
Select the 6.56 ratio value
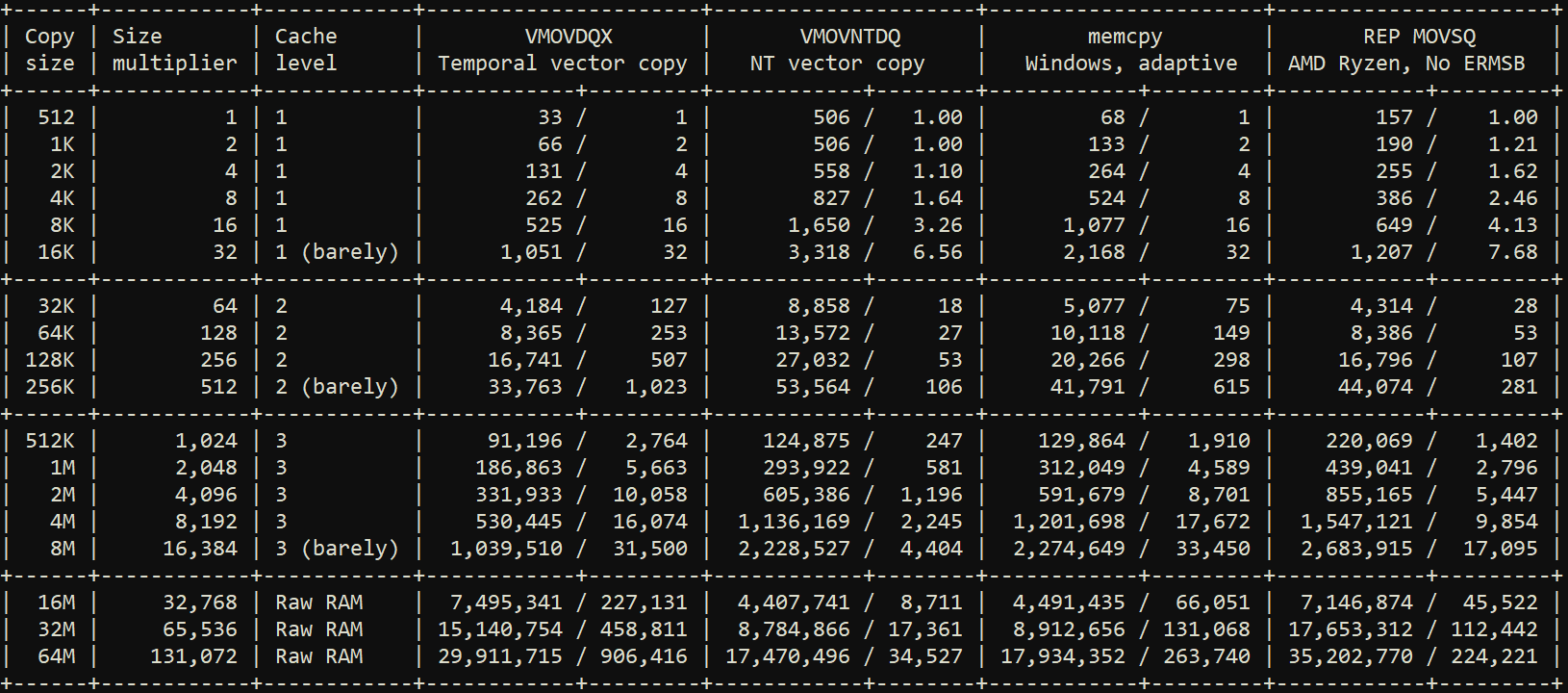coord(938,252)
